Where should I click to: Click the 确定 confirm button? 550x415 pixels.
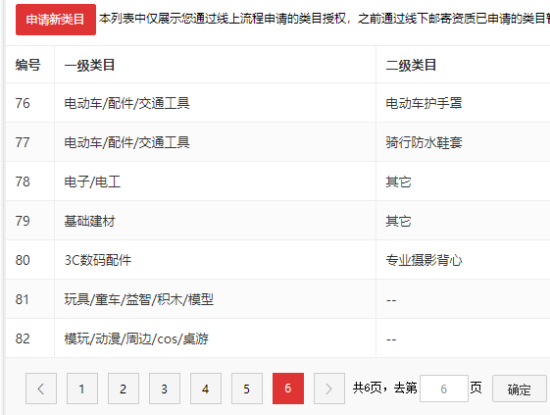(519, 389)
